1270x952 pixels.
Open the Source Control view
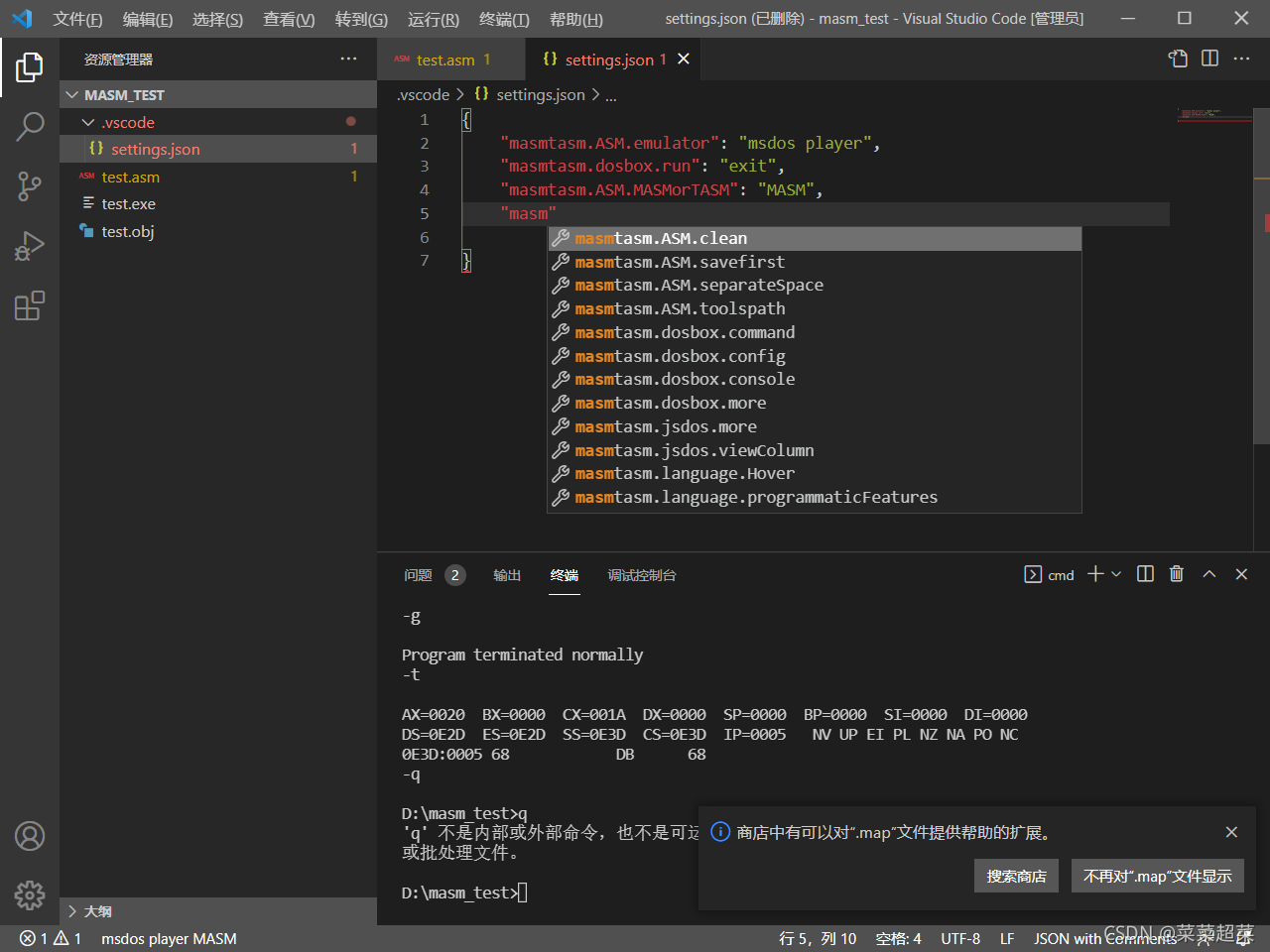[30, 186]
